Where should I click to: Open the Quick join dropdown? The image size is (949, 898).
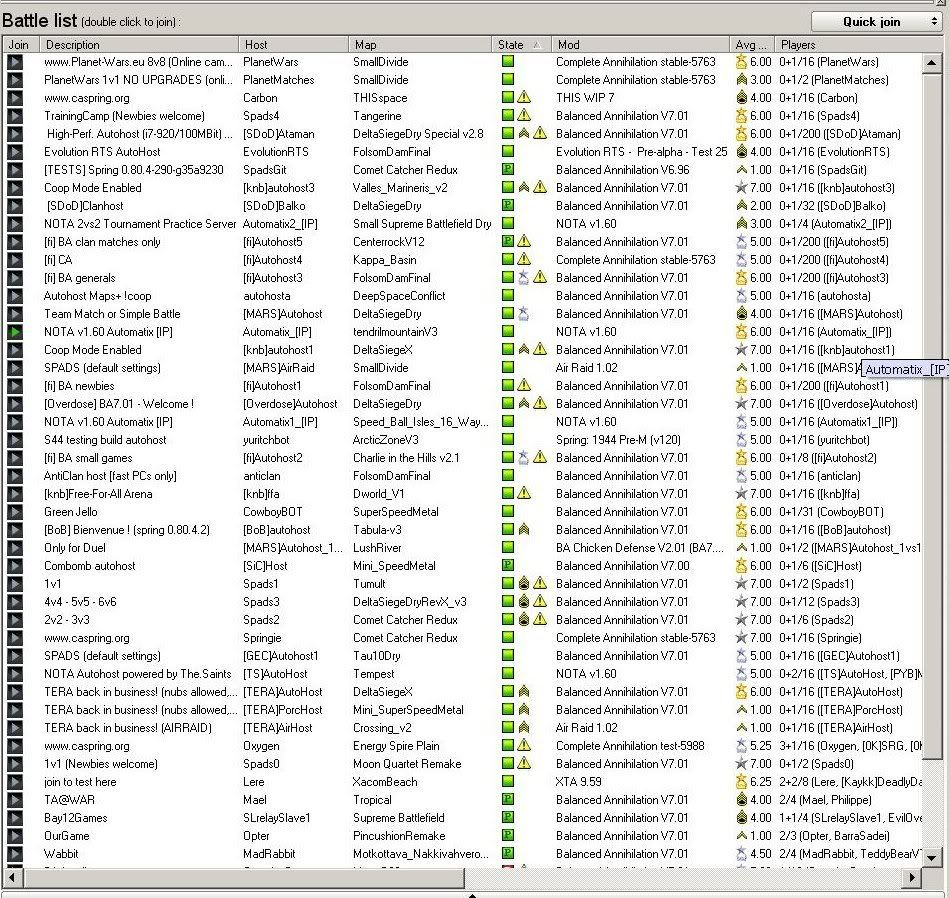point(878,22)
